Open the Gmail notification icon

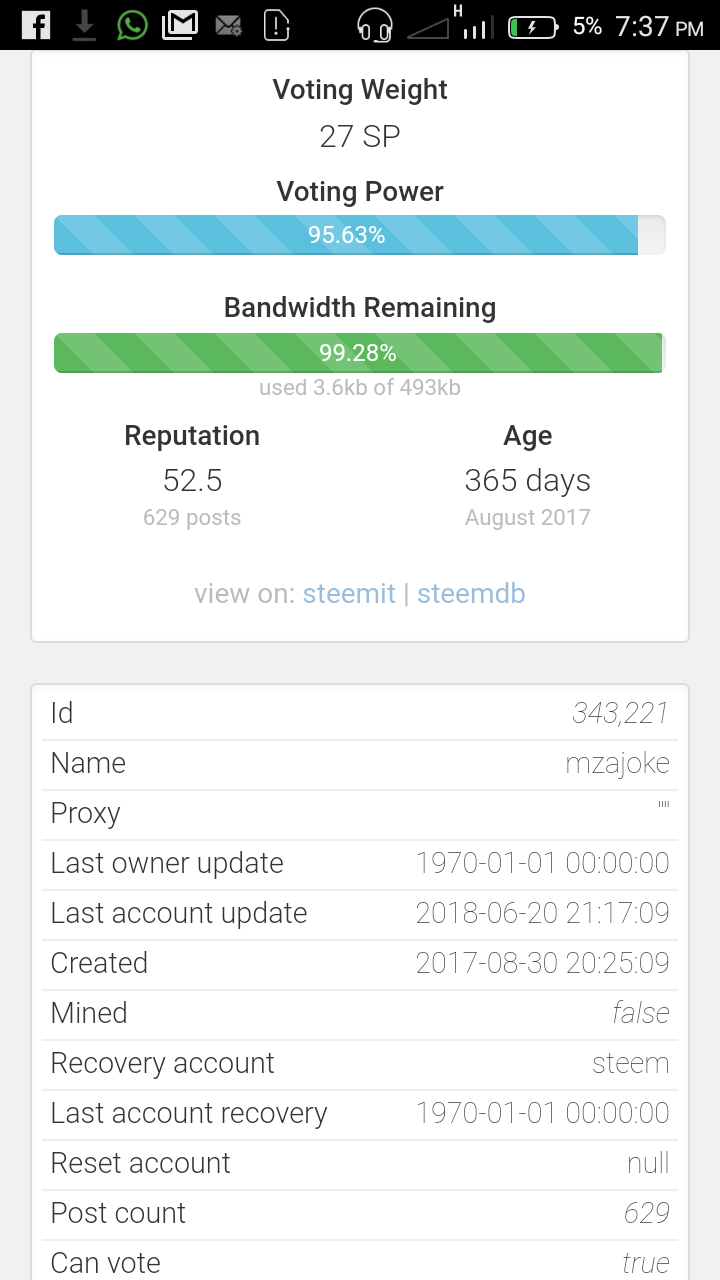click(x=180, y=25)
